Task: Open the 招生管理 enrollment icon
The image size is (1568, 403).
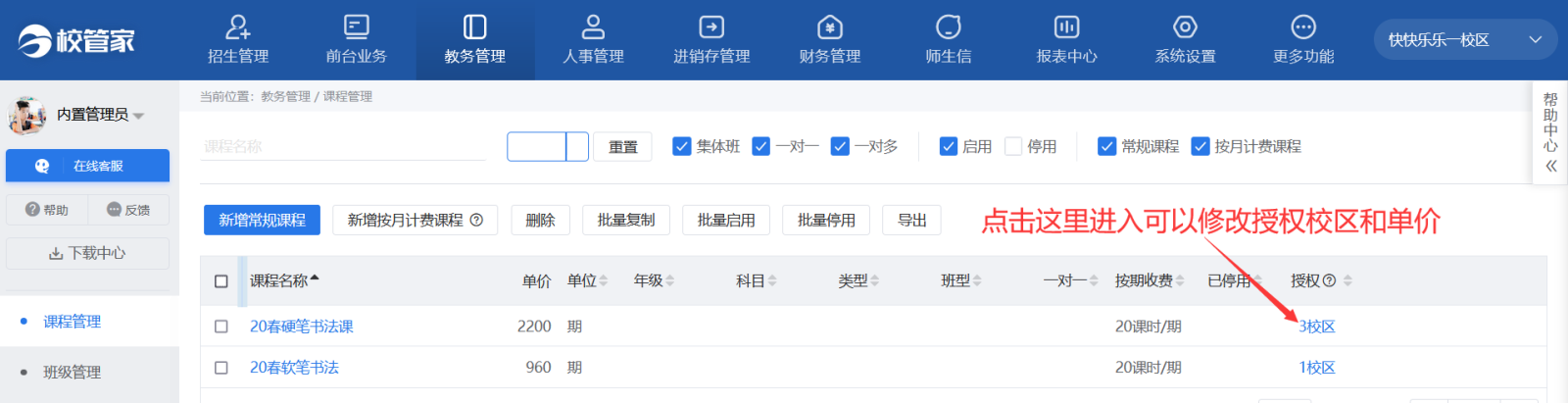Action: (238, 27)
